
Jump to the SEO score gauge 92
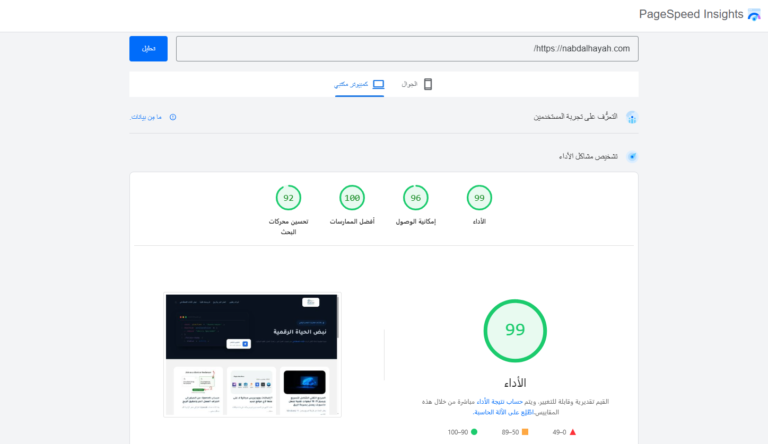pos(288,198)
